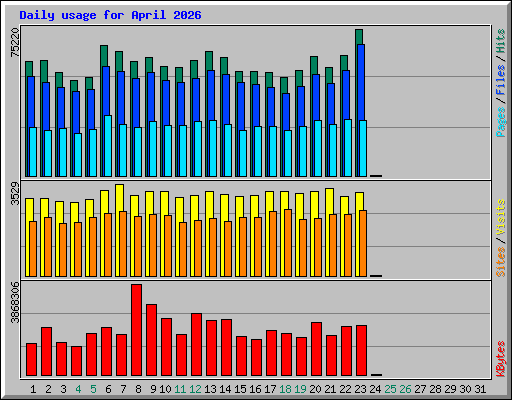The image size is (512, 400).
Task: Click the red KBytes bar for day 9
Action: [x=151, y=340]
